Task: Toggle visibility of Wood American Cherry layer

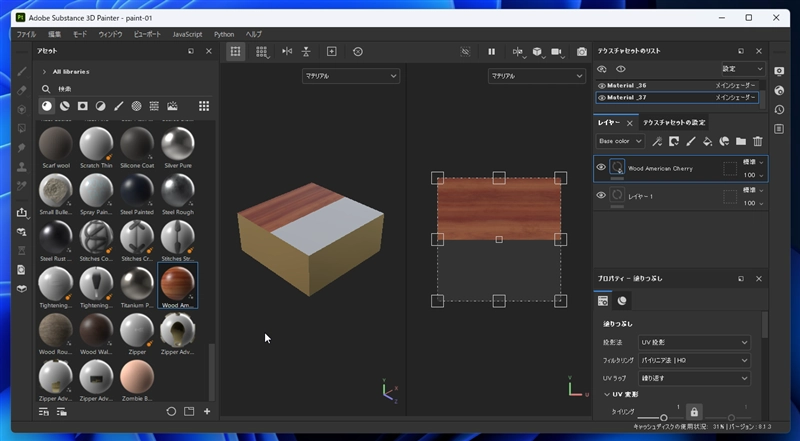Action: (x=601, y=167)
